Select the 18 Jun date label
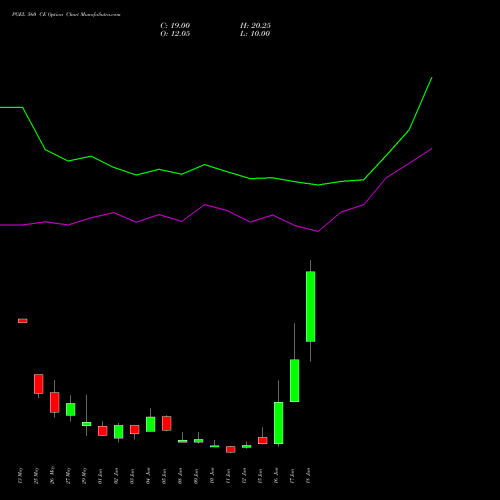The height and width of the screenshot is (500, 500). (308, 476)
